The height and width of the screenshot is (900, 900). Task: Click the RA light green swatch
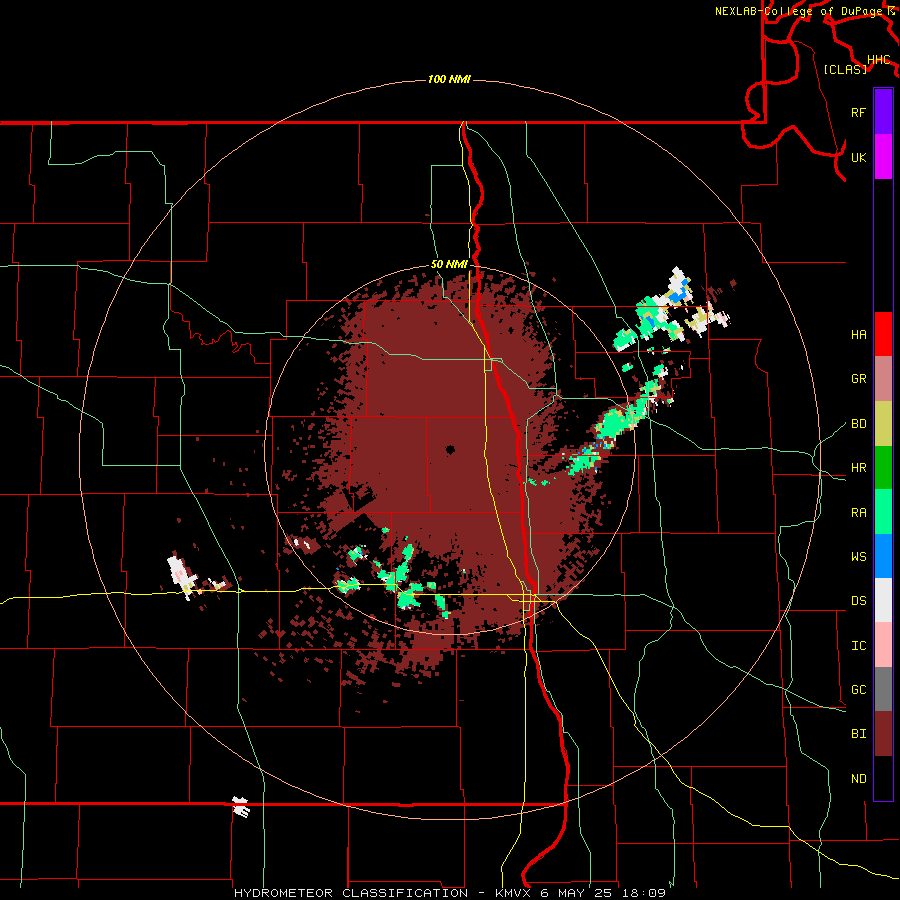tap(883, 512)
